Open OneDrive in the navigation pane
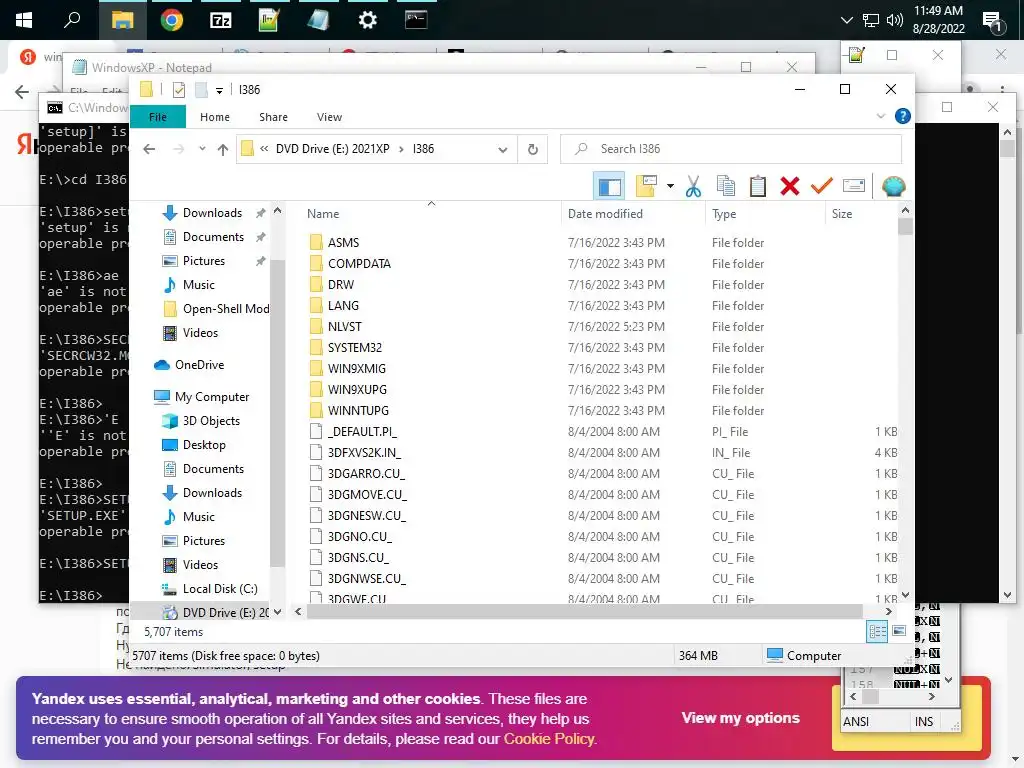The width and height of the screenshot is (1024, 768). tap(199, 364)
